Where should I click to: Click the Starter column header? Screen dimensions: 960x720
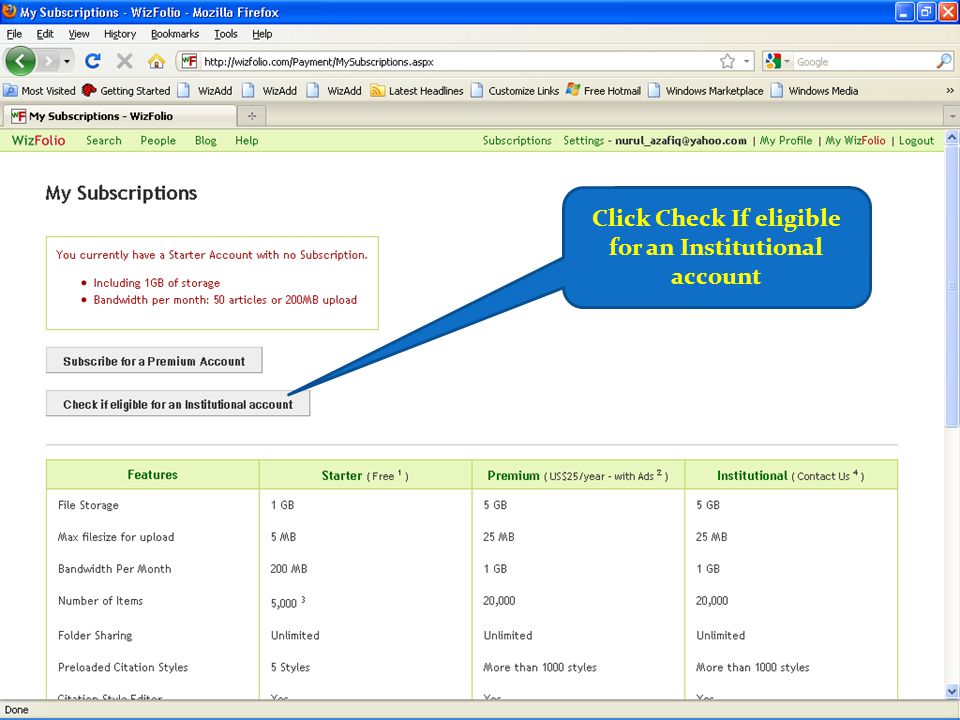coord(365,475)
